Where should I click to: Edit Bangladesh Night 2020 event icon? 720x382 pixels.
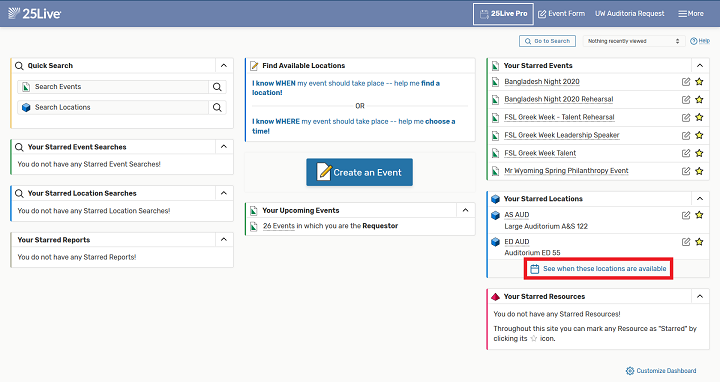coord(686,82)
